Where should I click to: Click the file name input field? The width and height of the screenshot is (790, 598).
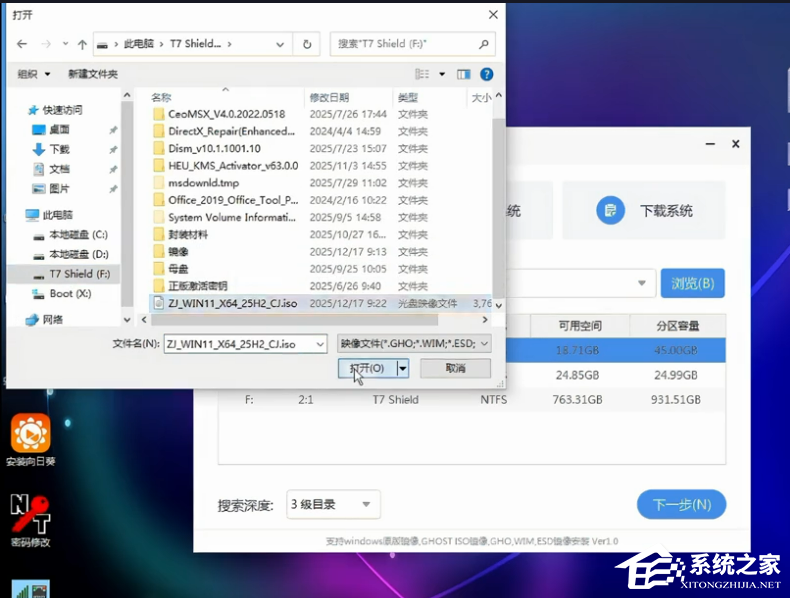(x=239, y=344)
